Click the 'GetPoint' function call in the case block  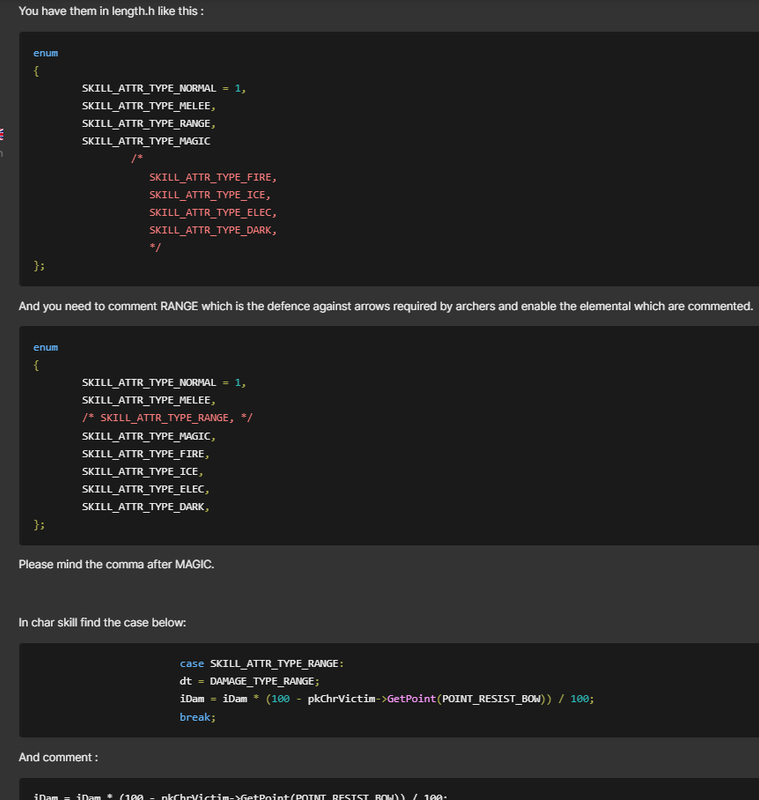pyautogui.click(x=411, y=699)
